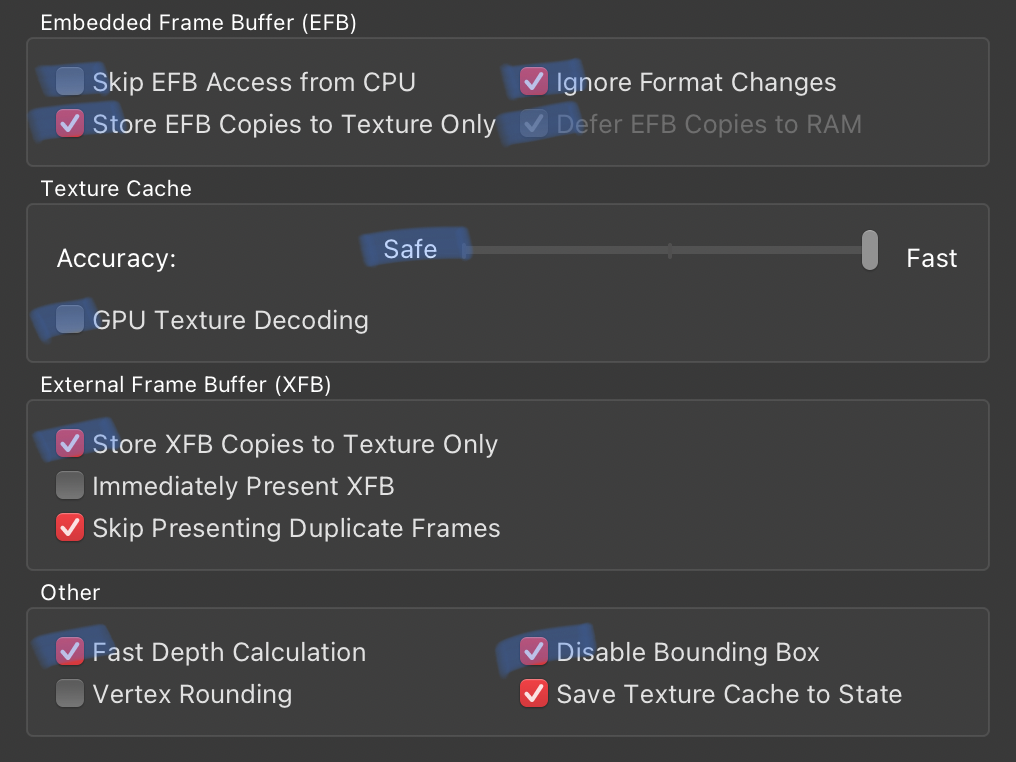Turn on GPU Texture Decoding
Viewport: 1016px width, 762px height.
pyautogui.click(x=70, y=320)
